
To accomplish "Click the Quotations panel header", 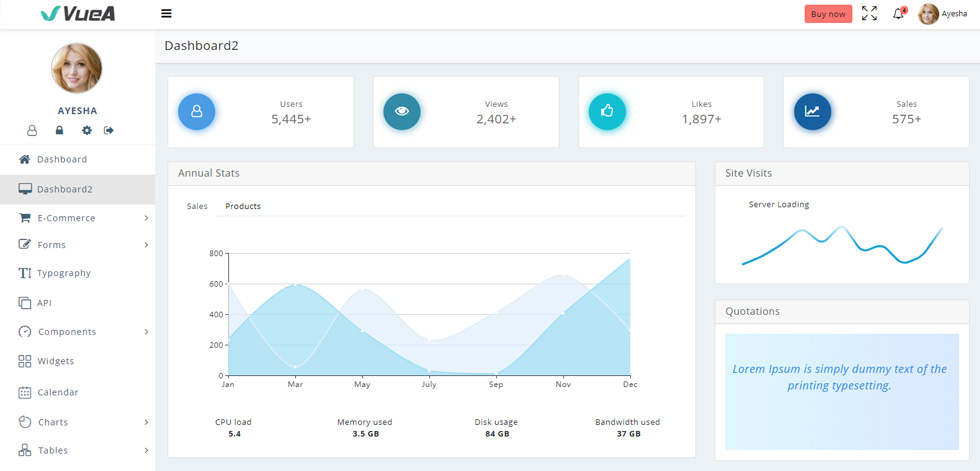I will coord(842,311).
